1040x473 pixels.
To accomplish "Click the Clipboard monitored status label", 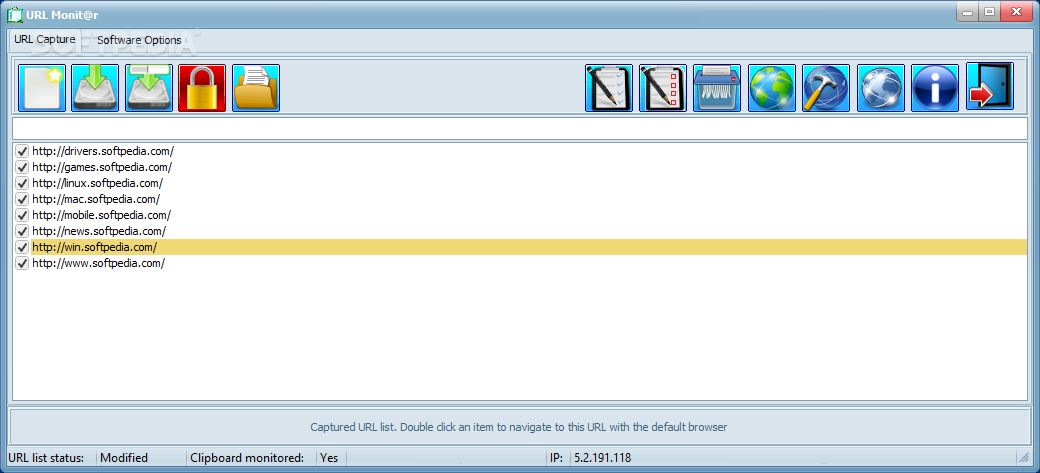I will coord(247,458).
